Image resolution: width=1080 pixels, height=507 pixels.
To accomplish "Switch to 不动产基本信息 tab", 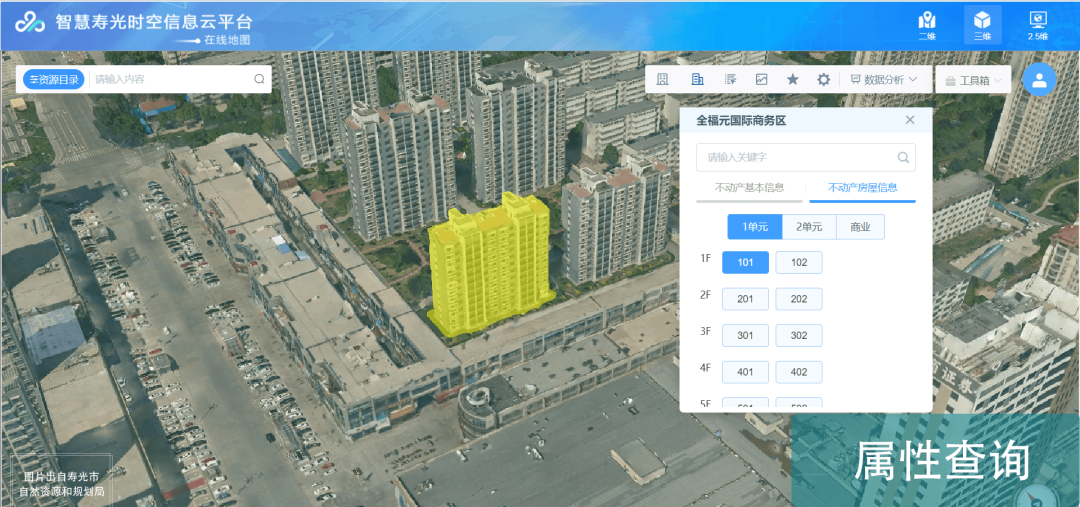I will coord(749,187).
